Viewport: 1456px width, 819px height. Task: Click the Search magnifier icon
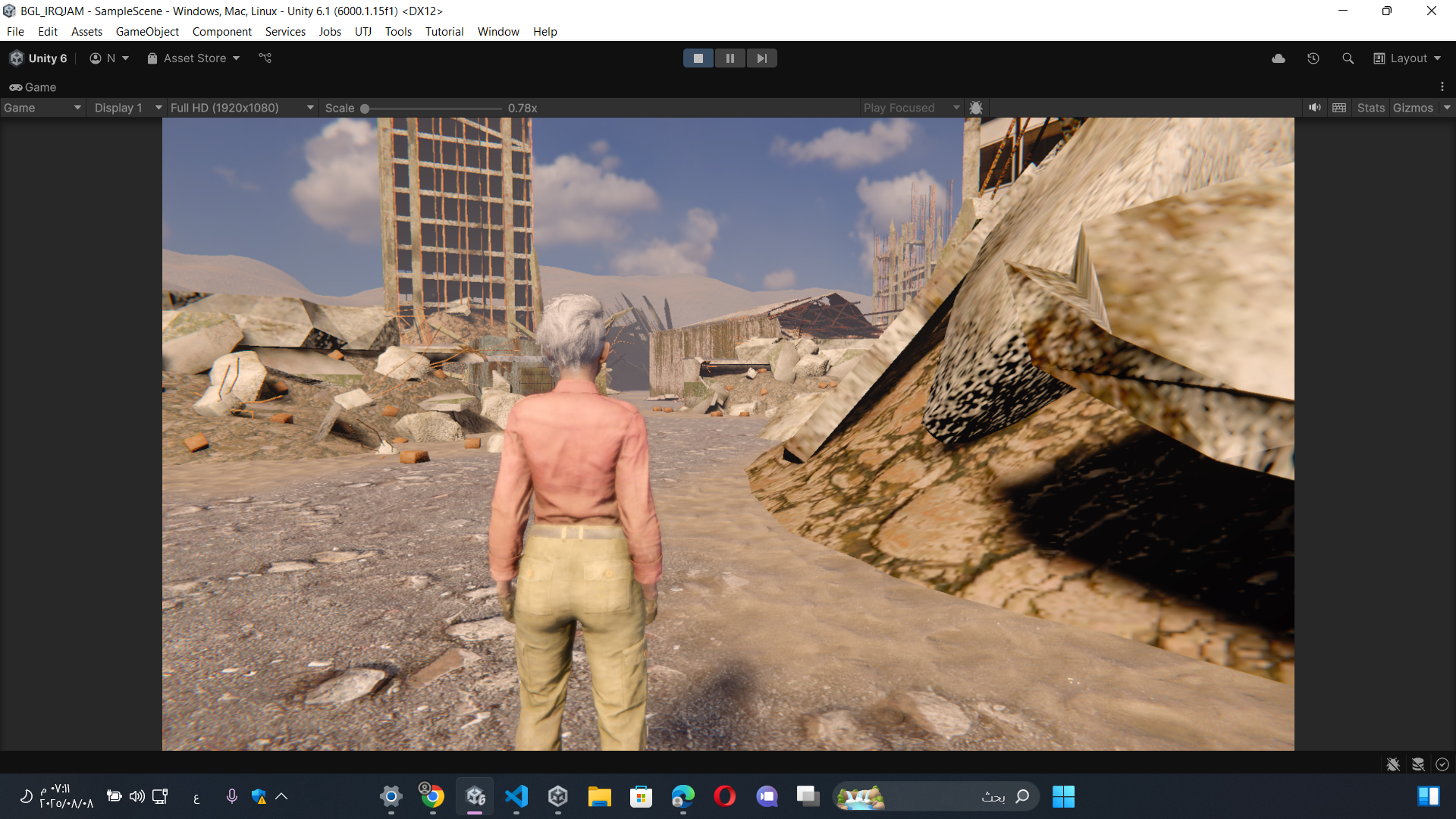click(1348, 58)
